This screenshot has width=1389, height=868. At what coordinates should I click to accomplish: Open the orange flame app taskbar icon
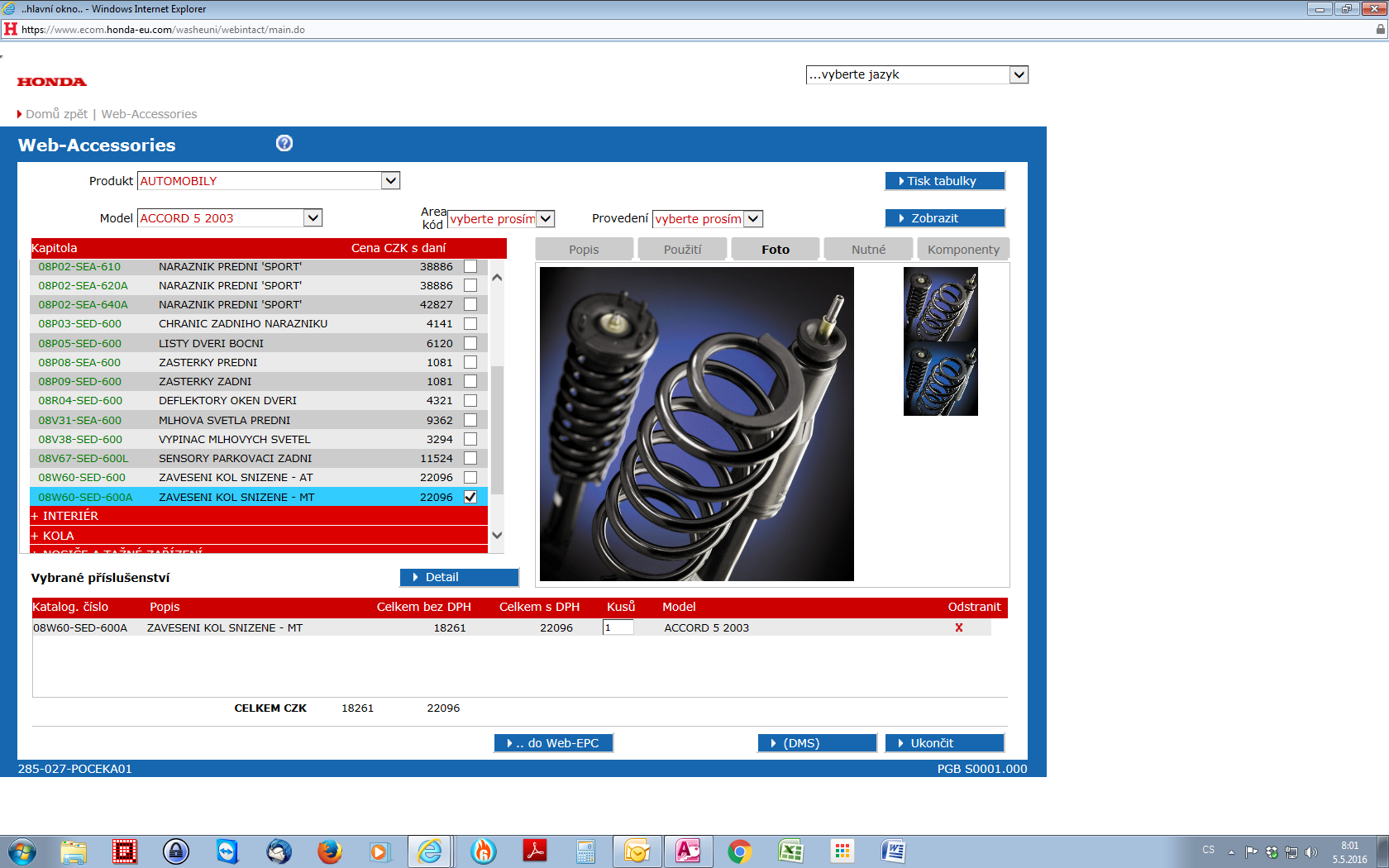point(484,851)
